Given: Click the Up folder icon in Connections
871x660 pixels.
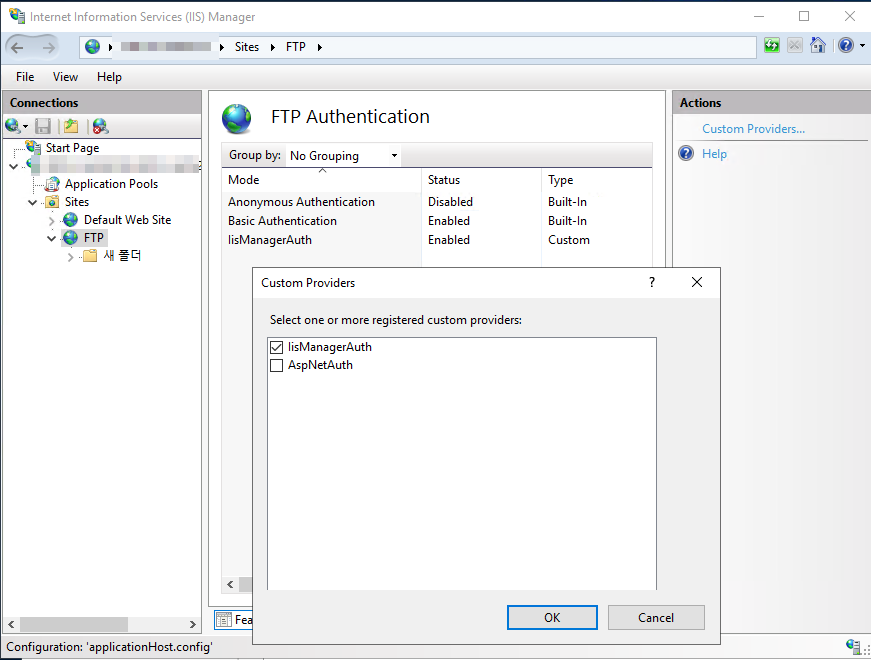Looking at the screenshot, I should coord(71,126).
